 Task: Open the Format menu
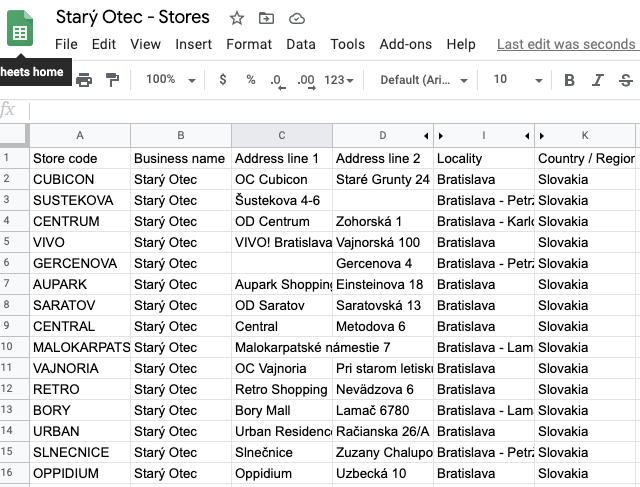point(249,44)
